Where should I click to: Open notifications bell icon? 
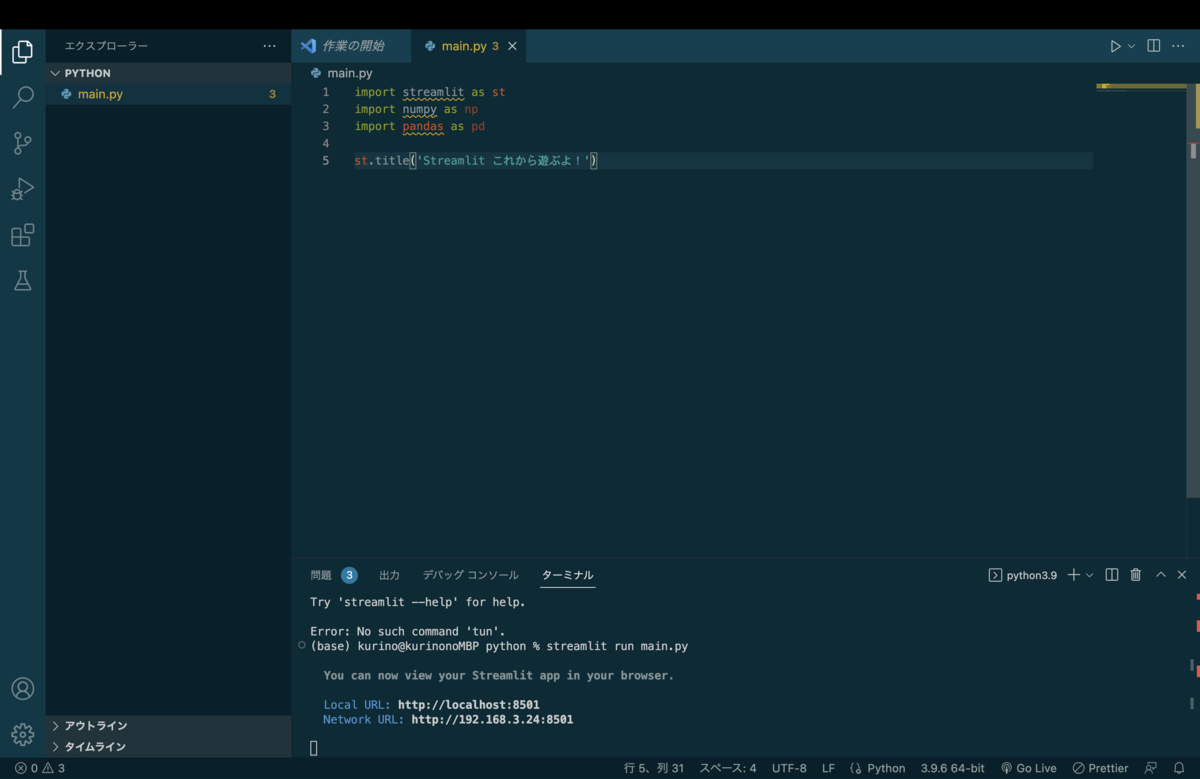1179,768
